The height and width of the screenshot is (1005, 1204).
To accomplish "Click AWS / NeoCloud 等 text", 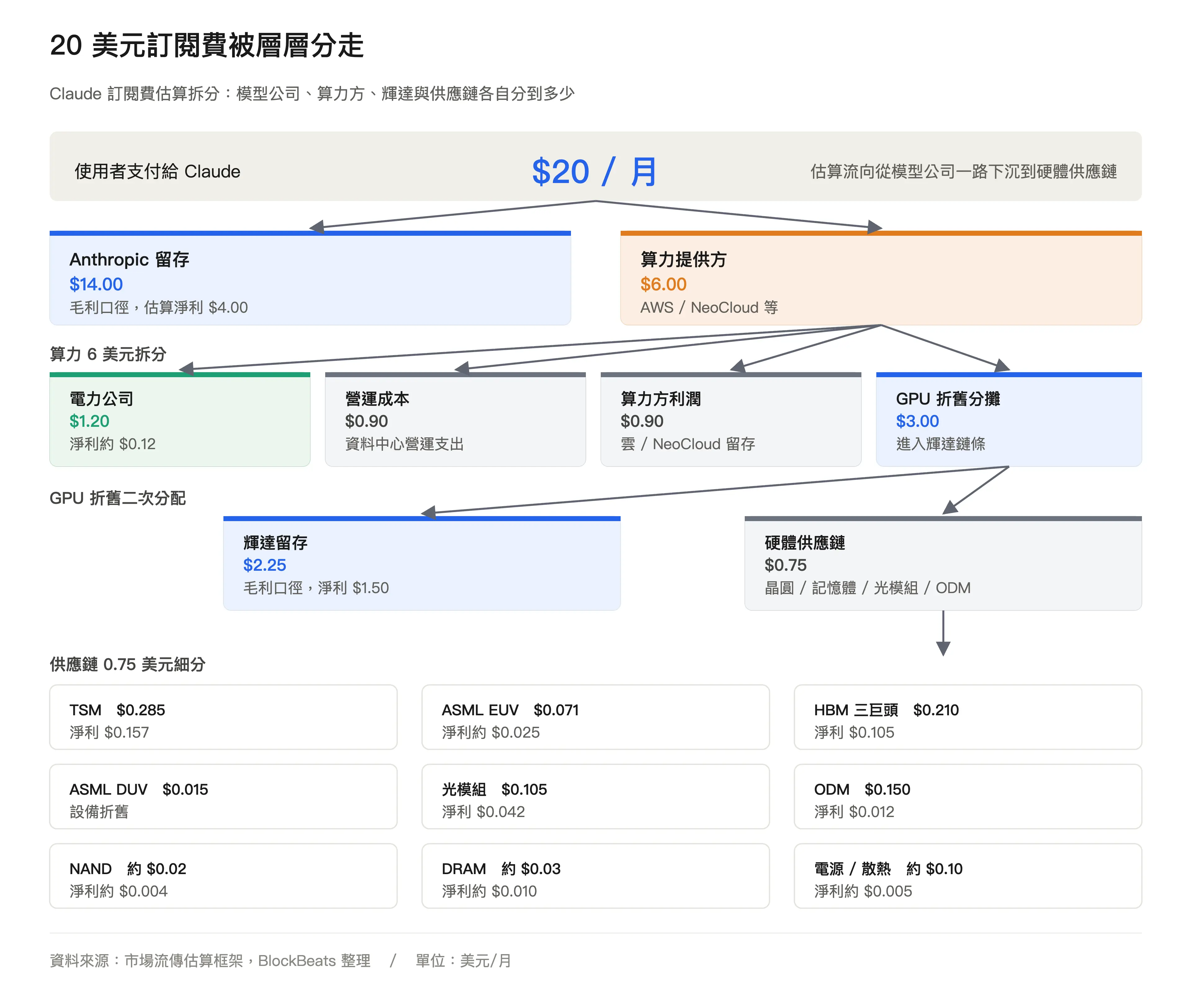I will tap(709, 308).
